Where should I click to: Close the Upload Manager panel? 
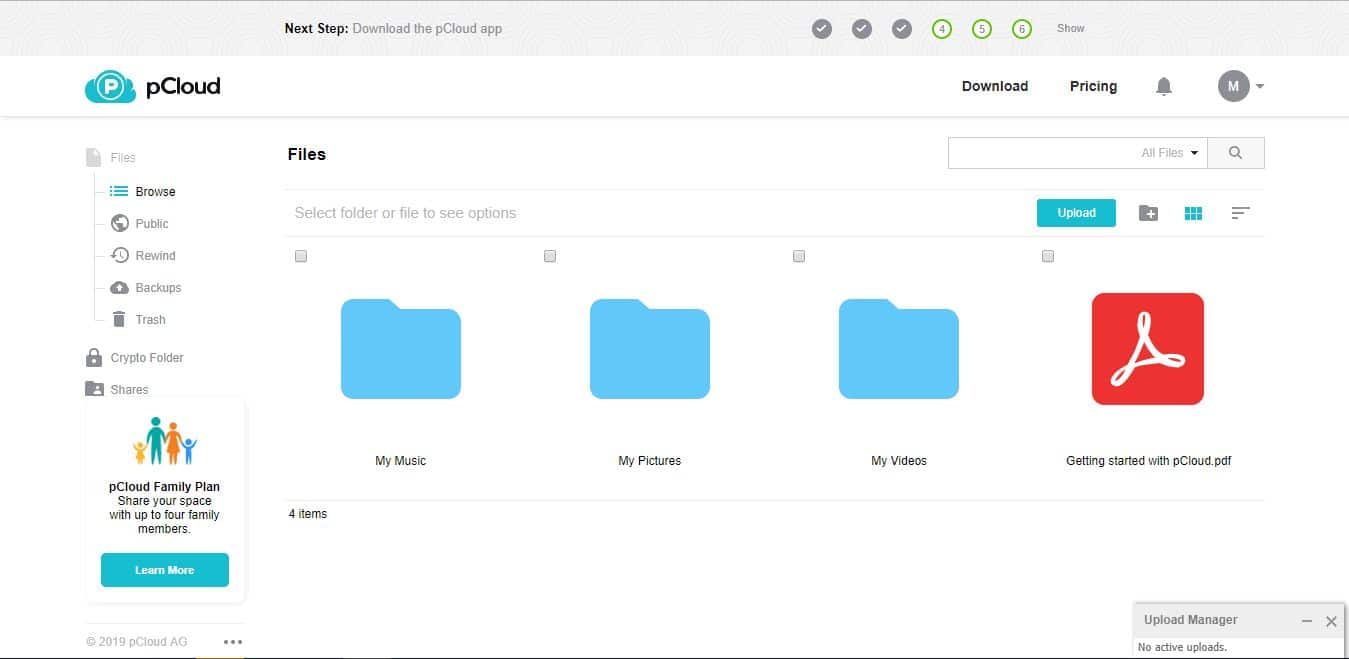click(1331, 621)
